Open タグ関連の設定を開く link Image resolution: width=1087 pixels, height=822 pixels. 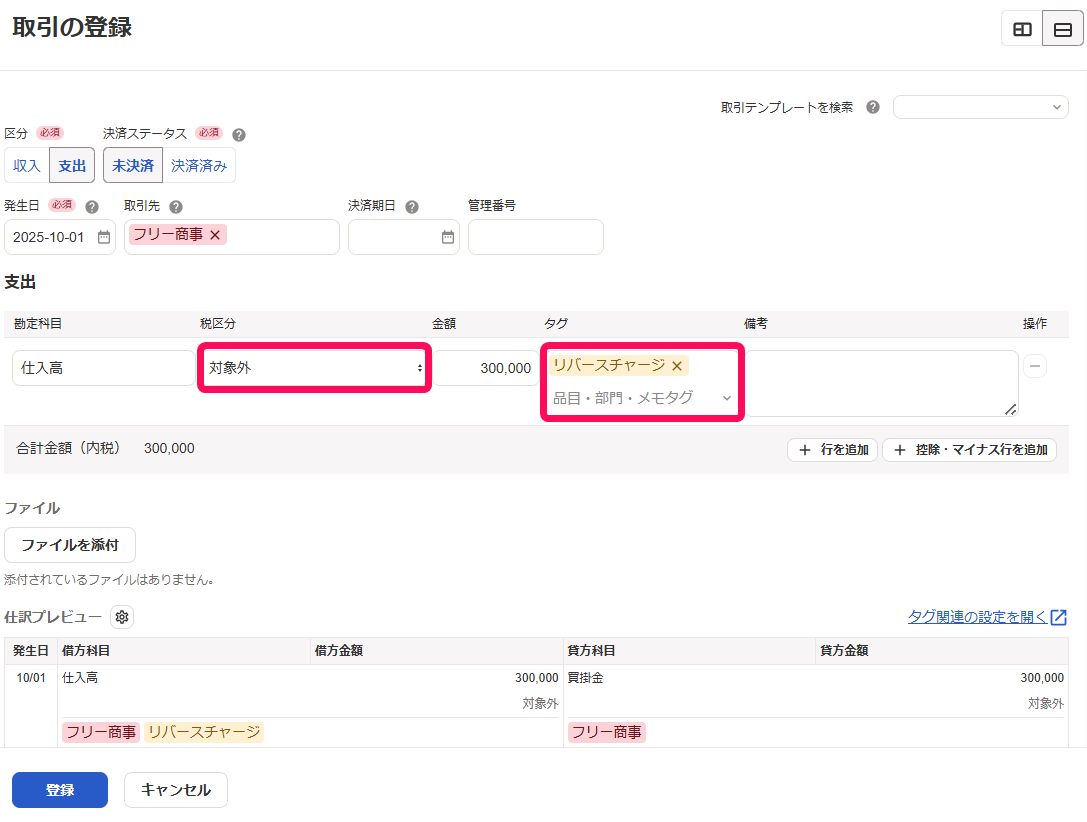pyautogui.click(x=987, y=617)
